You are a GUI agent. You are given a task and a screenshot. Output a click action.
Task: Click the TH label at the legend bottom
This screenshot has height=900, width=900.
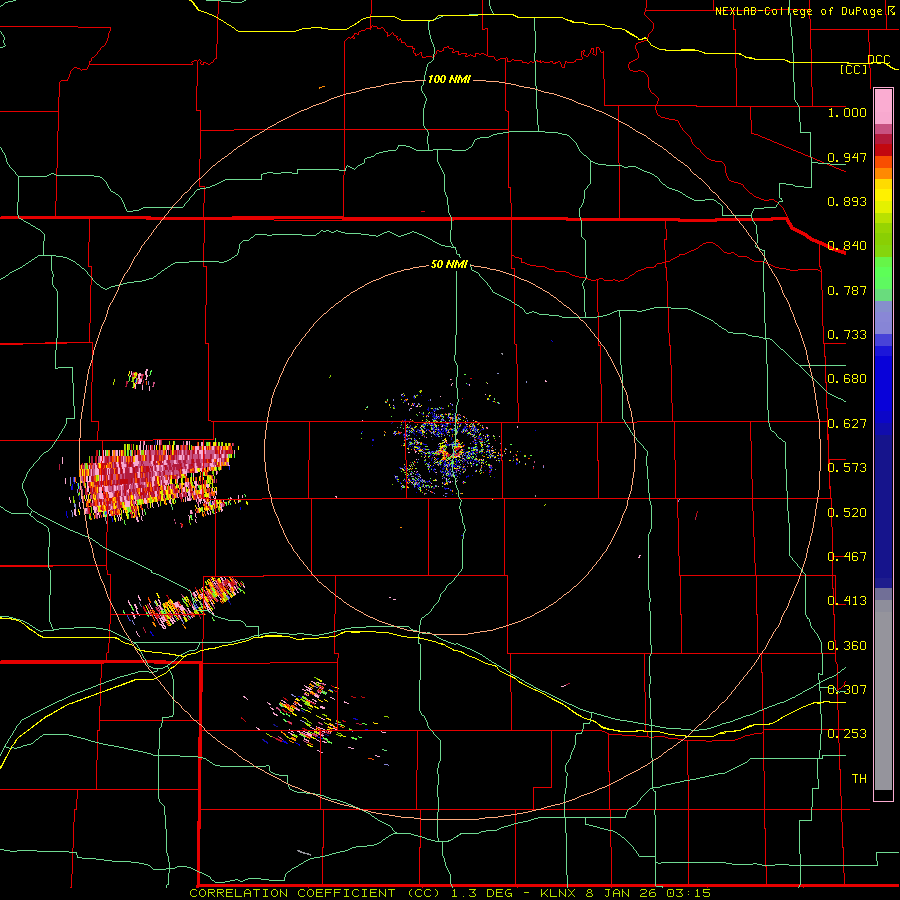point(859,779)
